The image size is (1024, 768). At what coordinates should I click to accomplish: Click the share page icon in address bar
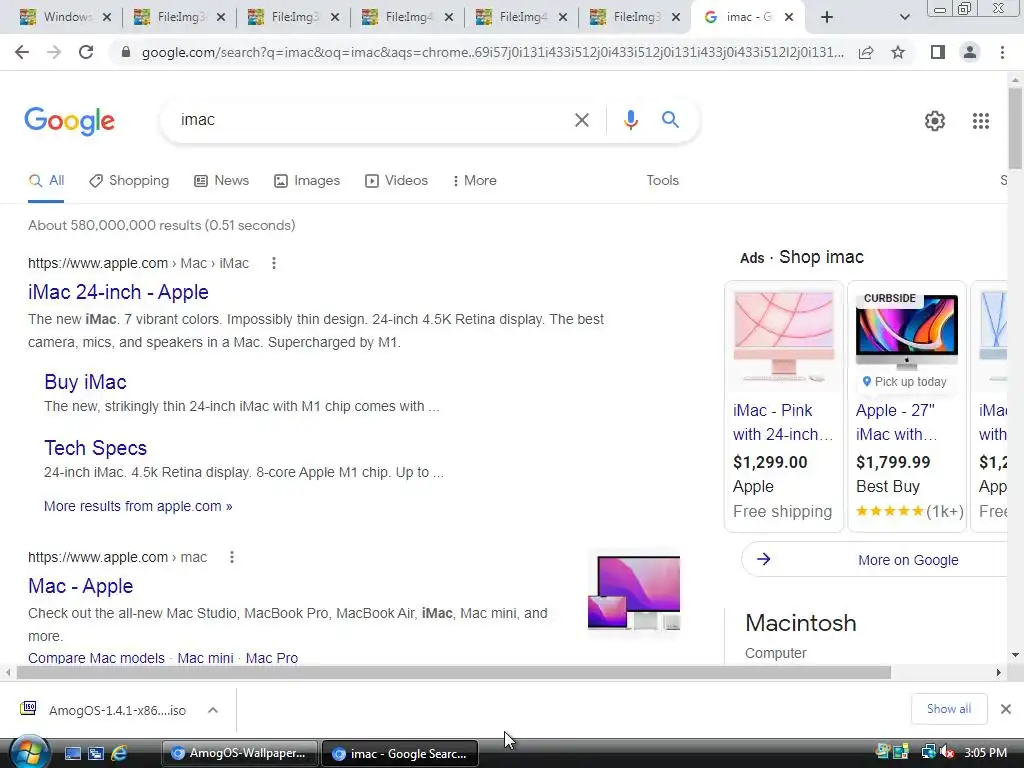(x=866, y=52)
